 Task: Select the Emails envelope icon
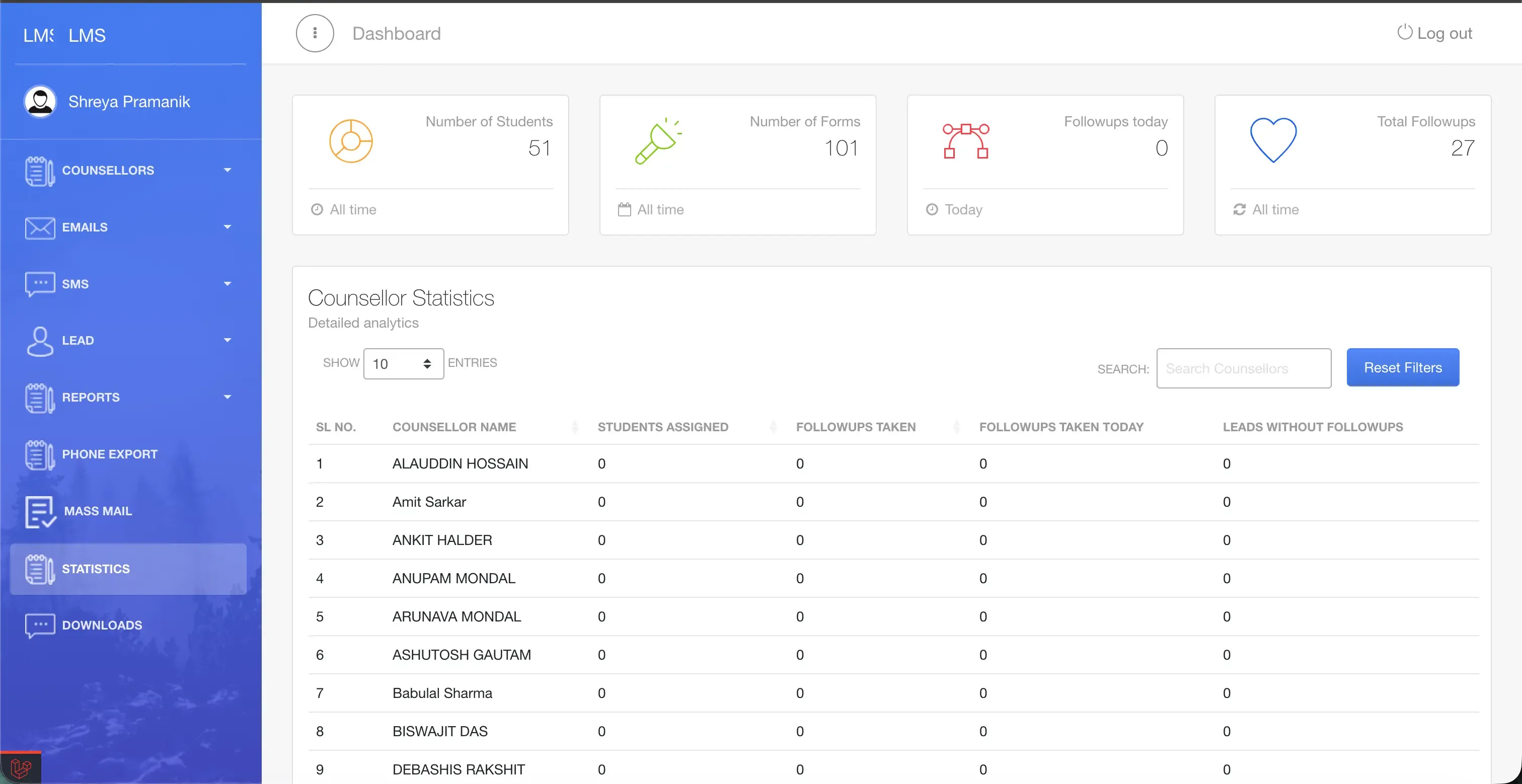click(x=39, y=227)
